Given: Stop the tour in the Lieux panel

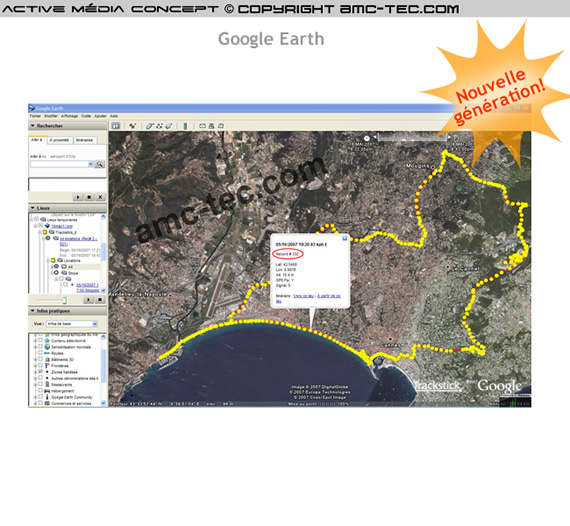Looking at the screenshot, I should [100, 300].
